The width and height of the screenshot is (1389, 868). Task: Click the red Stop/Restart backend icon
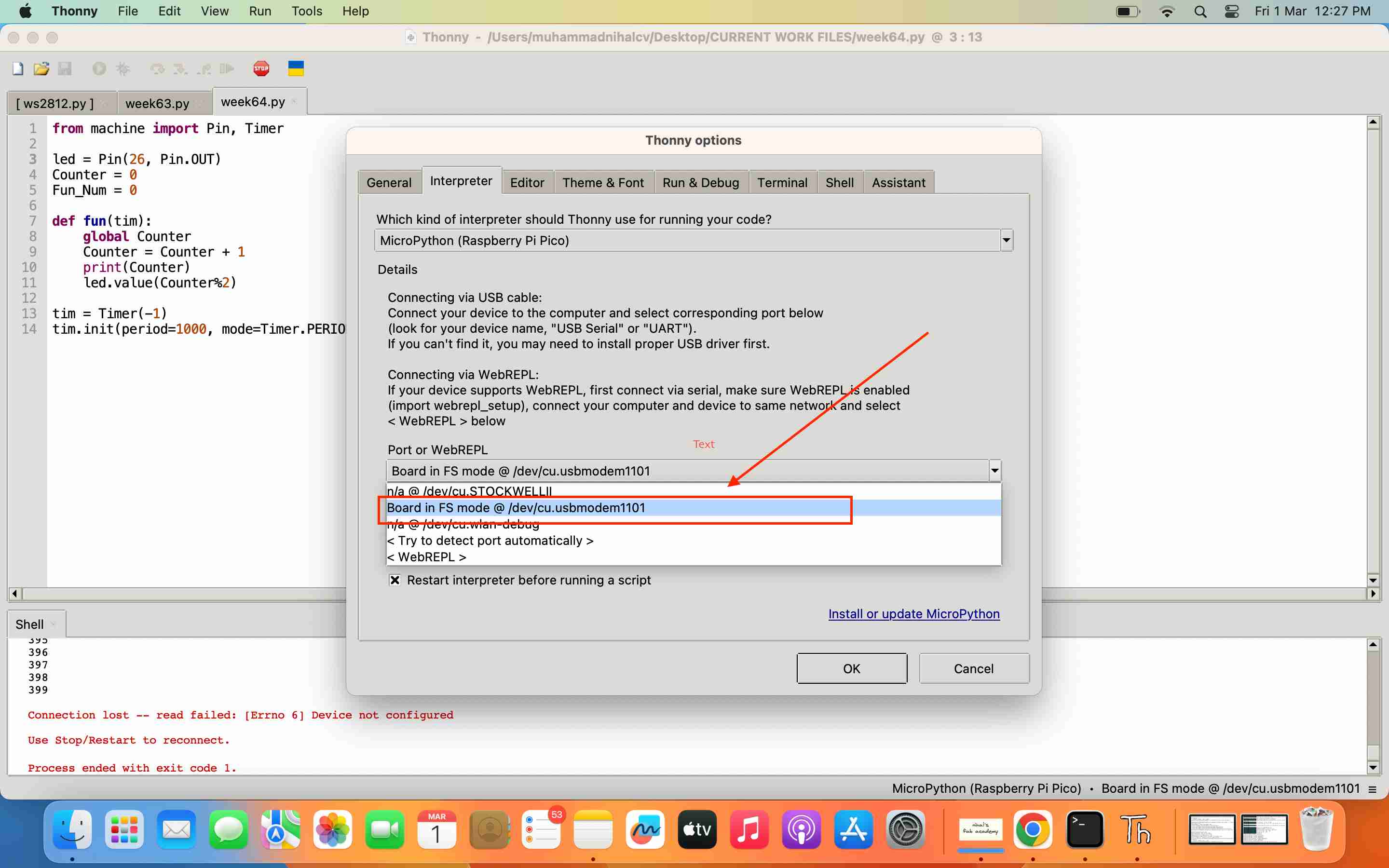pos(261,69)
